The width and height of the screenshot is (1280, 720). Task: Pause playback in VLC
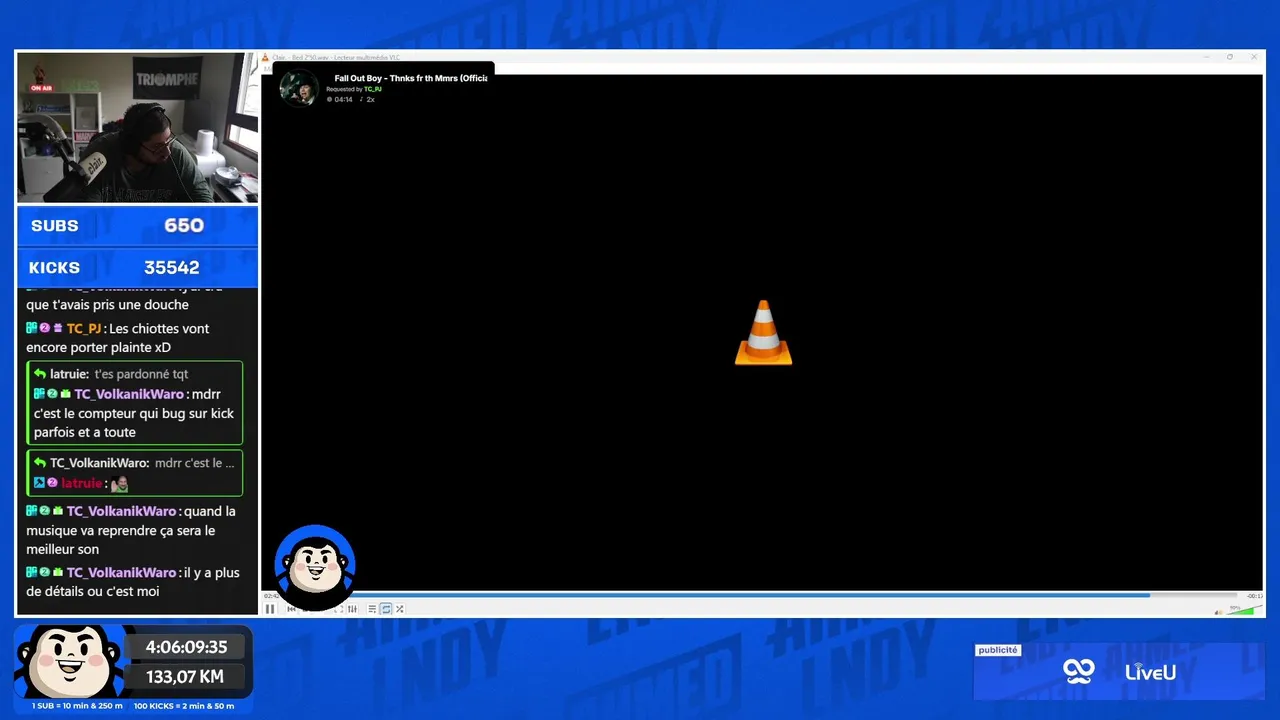(270, 609)
